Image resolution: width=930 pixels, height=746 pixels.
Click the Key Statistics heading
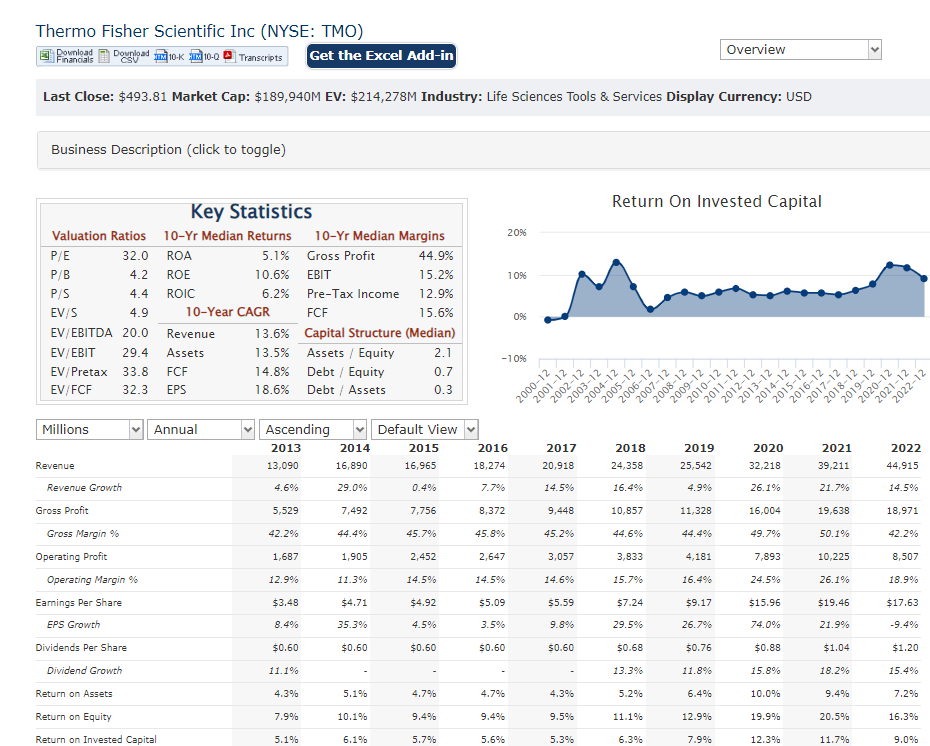click(x=251, y=212)
